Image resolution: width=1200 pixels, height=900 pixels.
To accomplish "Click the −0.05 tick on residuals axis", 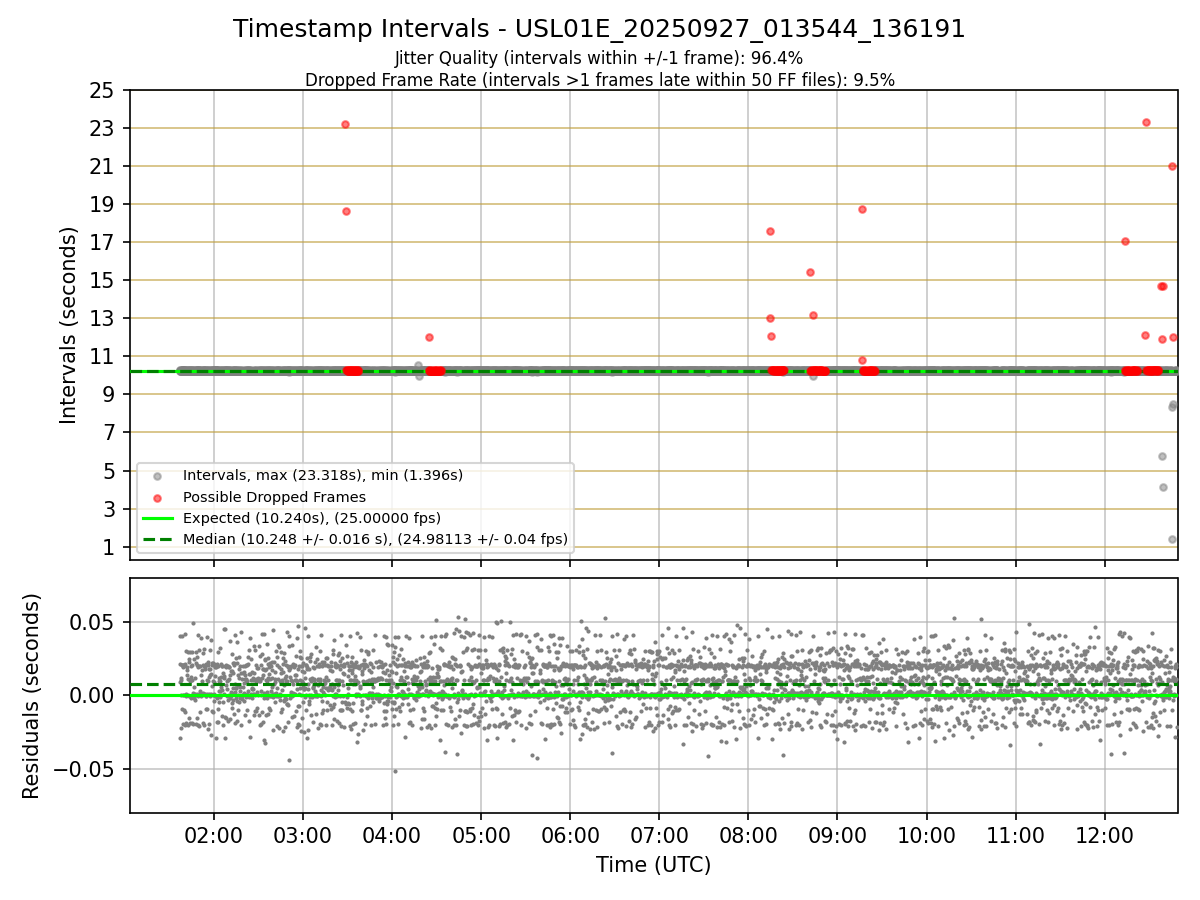I will tap(85, 769).
